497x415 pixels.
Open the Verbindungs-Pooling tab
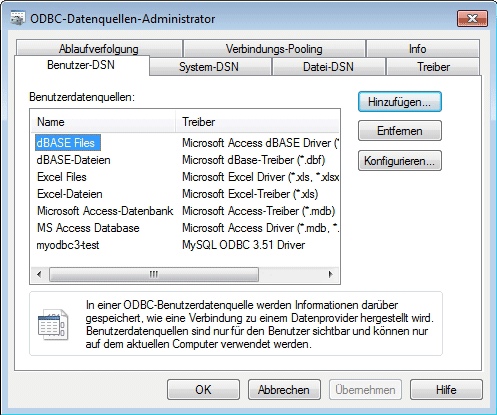tap(274, 49)
